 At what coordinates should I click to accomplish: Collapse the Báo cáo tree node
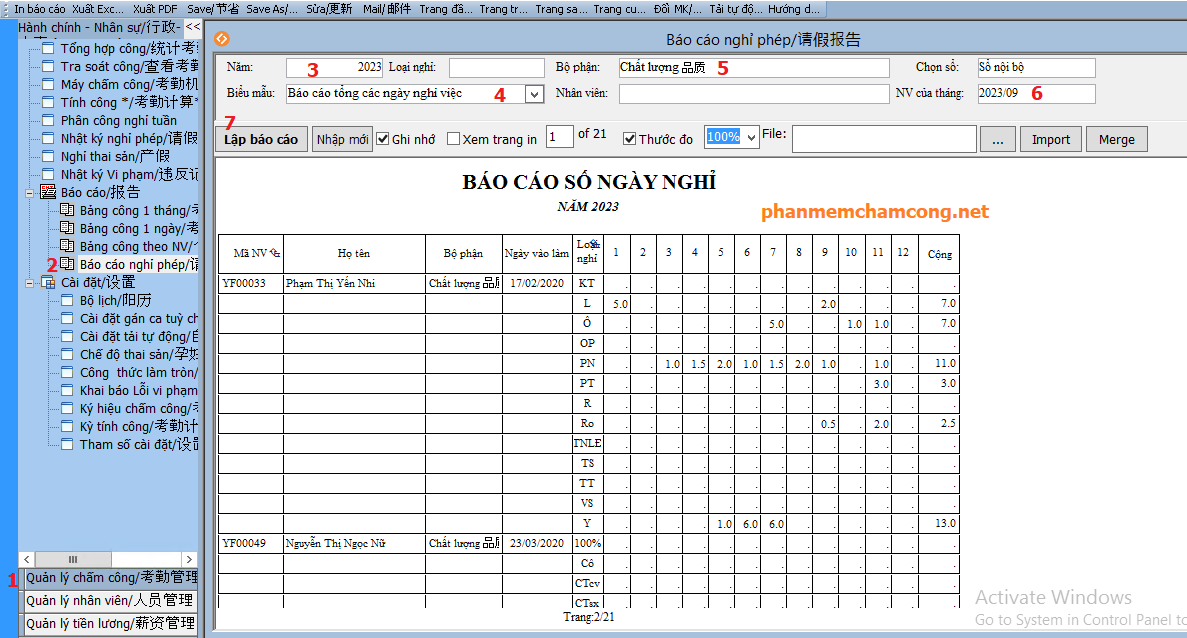(30, 193)
